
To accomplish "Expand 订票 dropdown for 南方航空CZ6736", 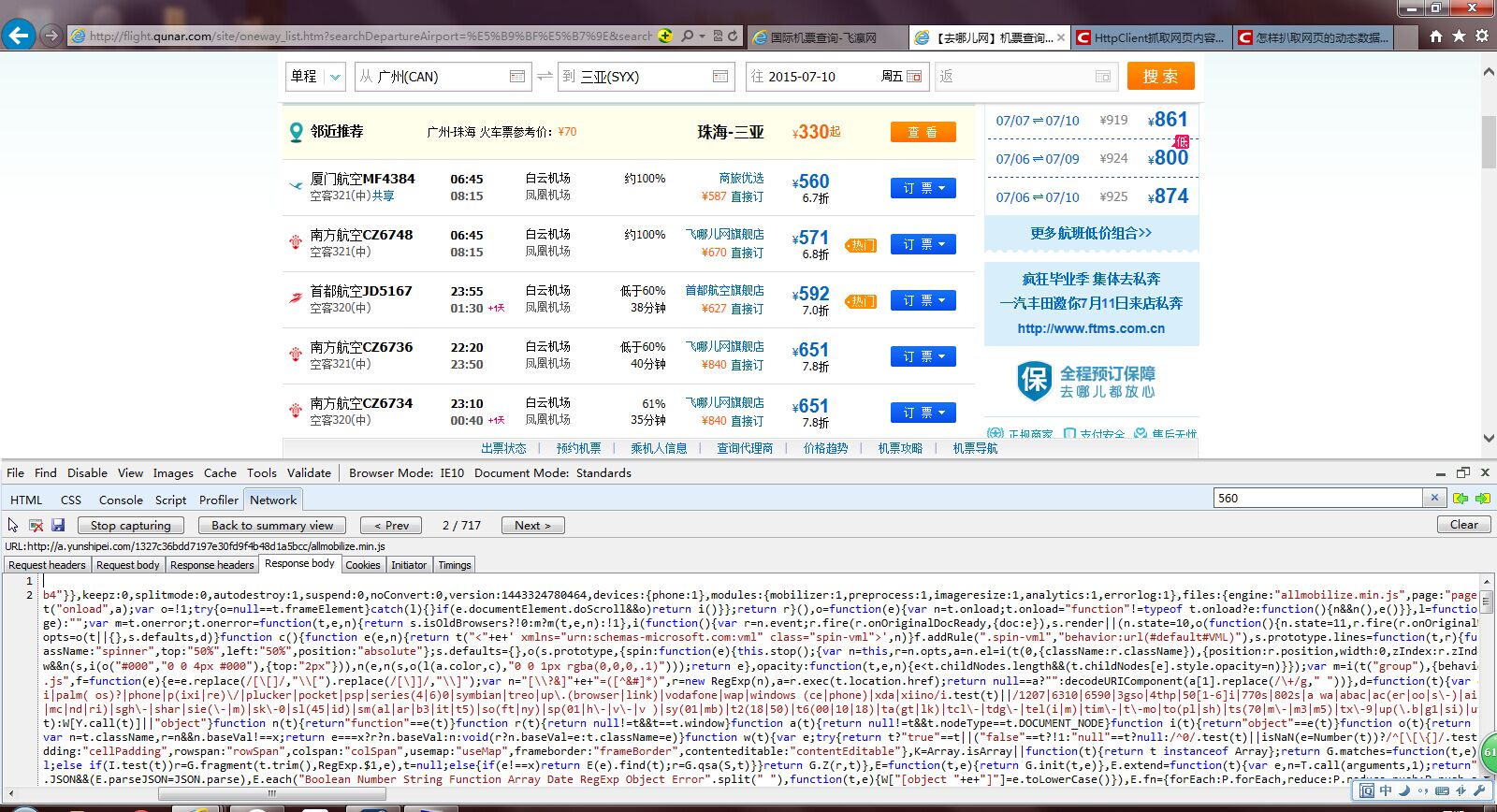I will click(x=923, y=356).
